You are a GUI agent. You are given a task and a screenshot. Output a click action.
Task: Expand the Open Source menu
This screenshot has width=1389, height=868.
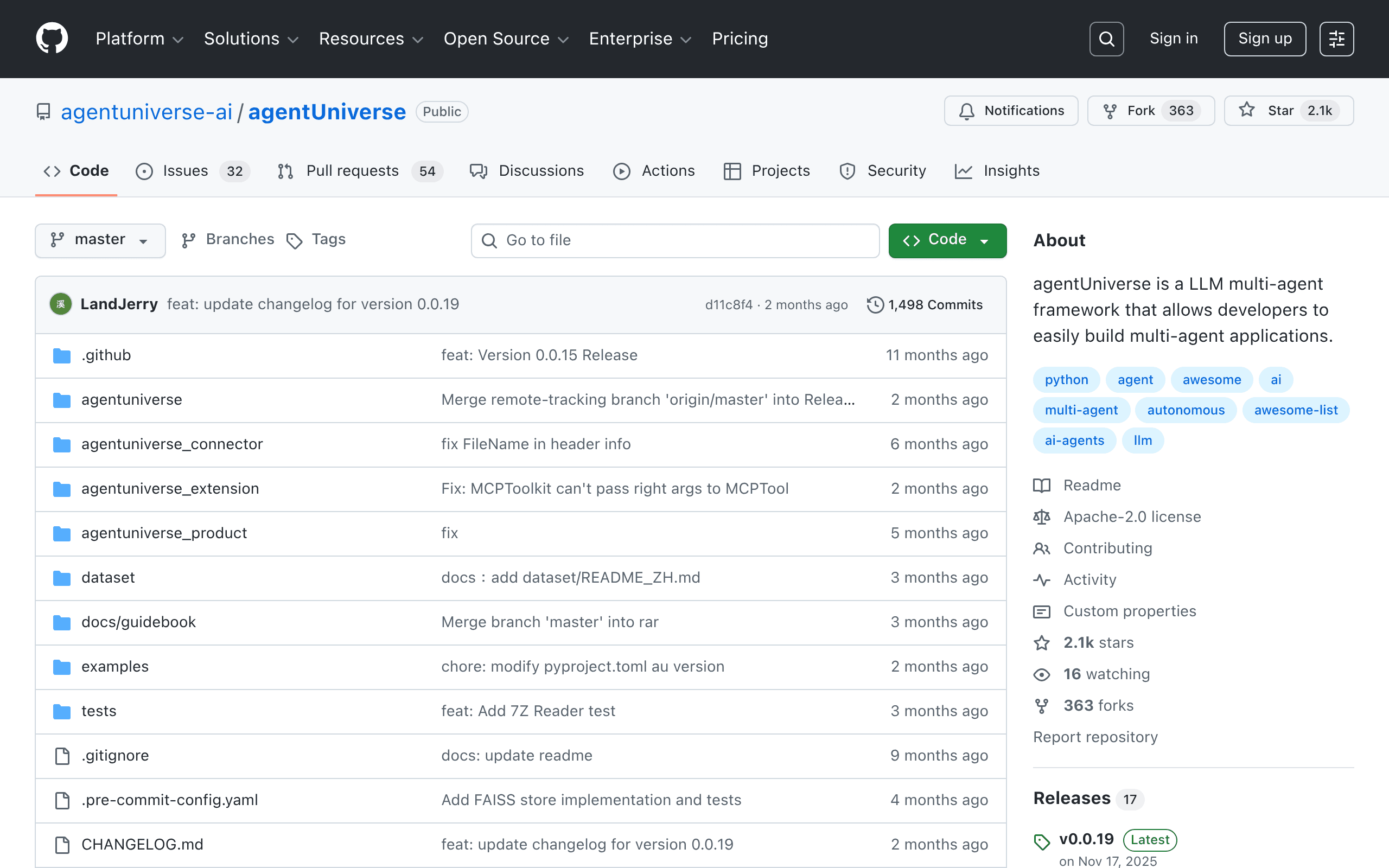(x=506, y=39)
